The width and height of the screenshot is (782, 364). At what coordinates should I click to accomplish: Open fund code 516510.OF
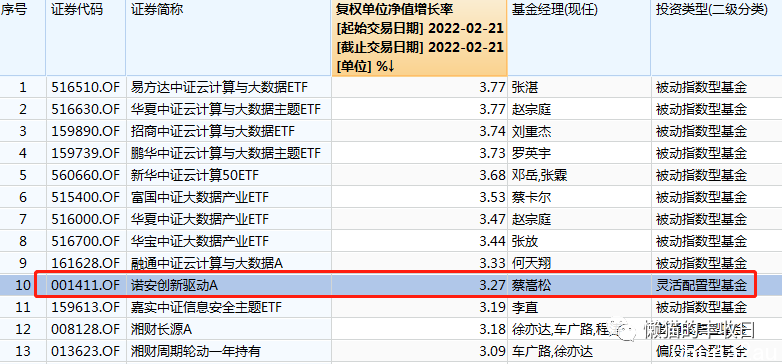tap(86, 88)
